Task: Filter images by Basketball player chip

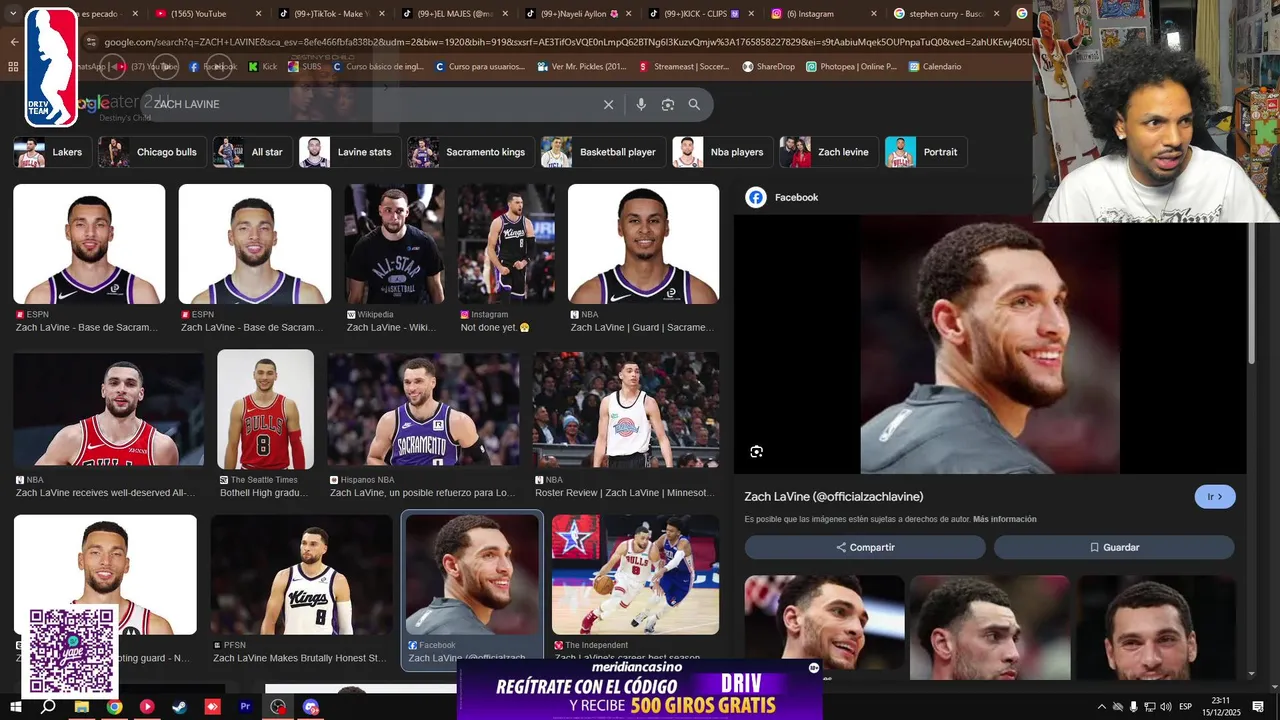Action: 603,152
